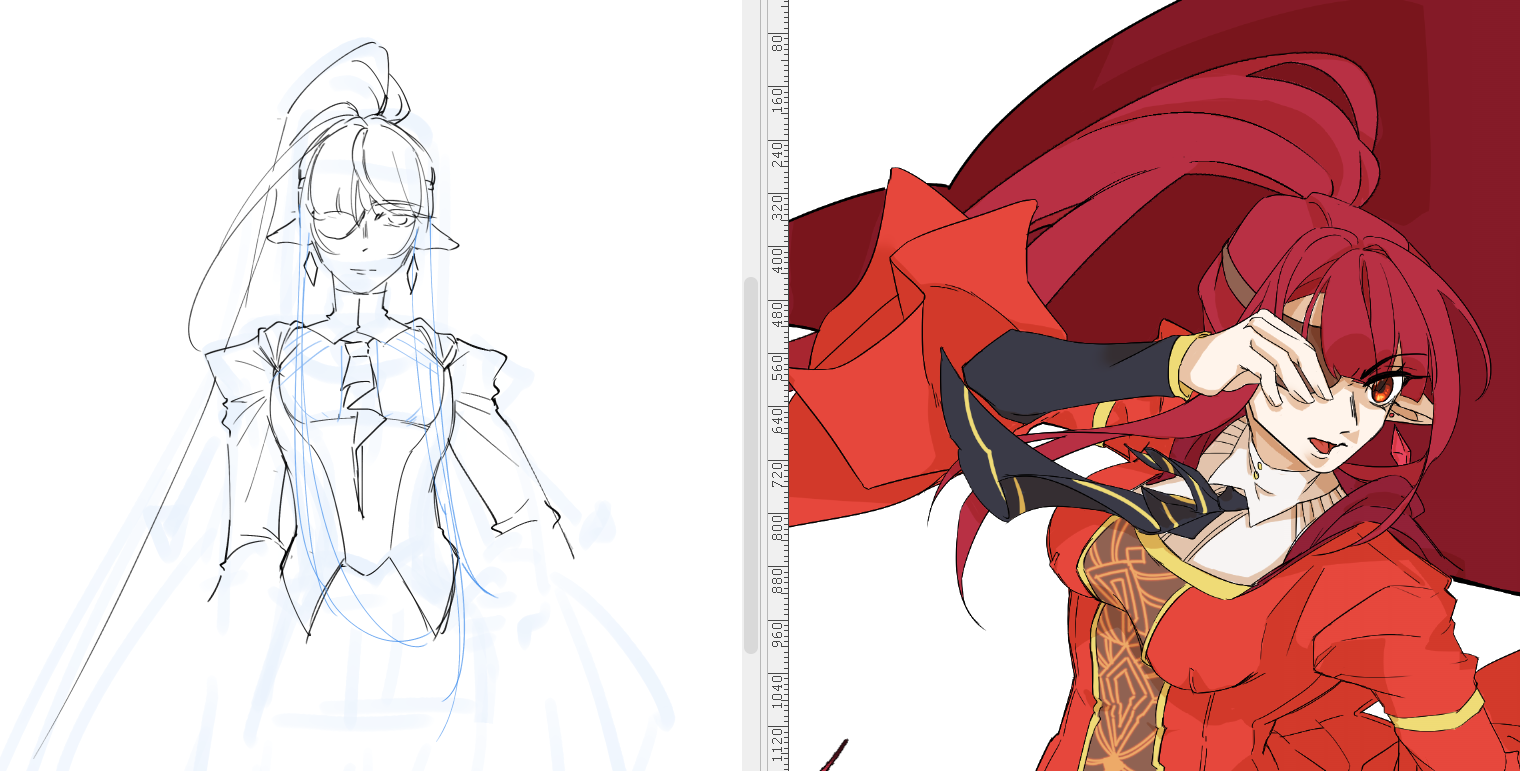Click the open mouth in the colored artwork
Screen dimensions: 1520x771
[x=1319, y=444]
